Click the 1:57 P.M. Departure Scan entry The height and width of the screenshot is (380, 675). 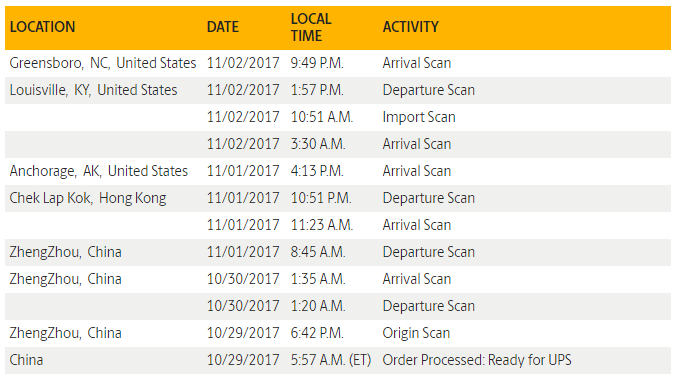point(338,90)
